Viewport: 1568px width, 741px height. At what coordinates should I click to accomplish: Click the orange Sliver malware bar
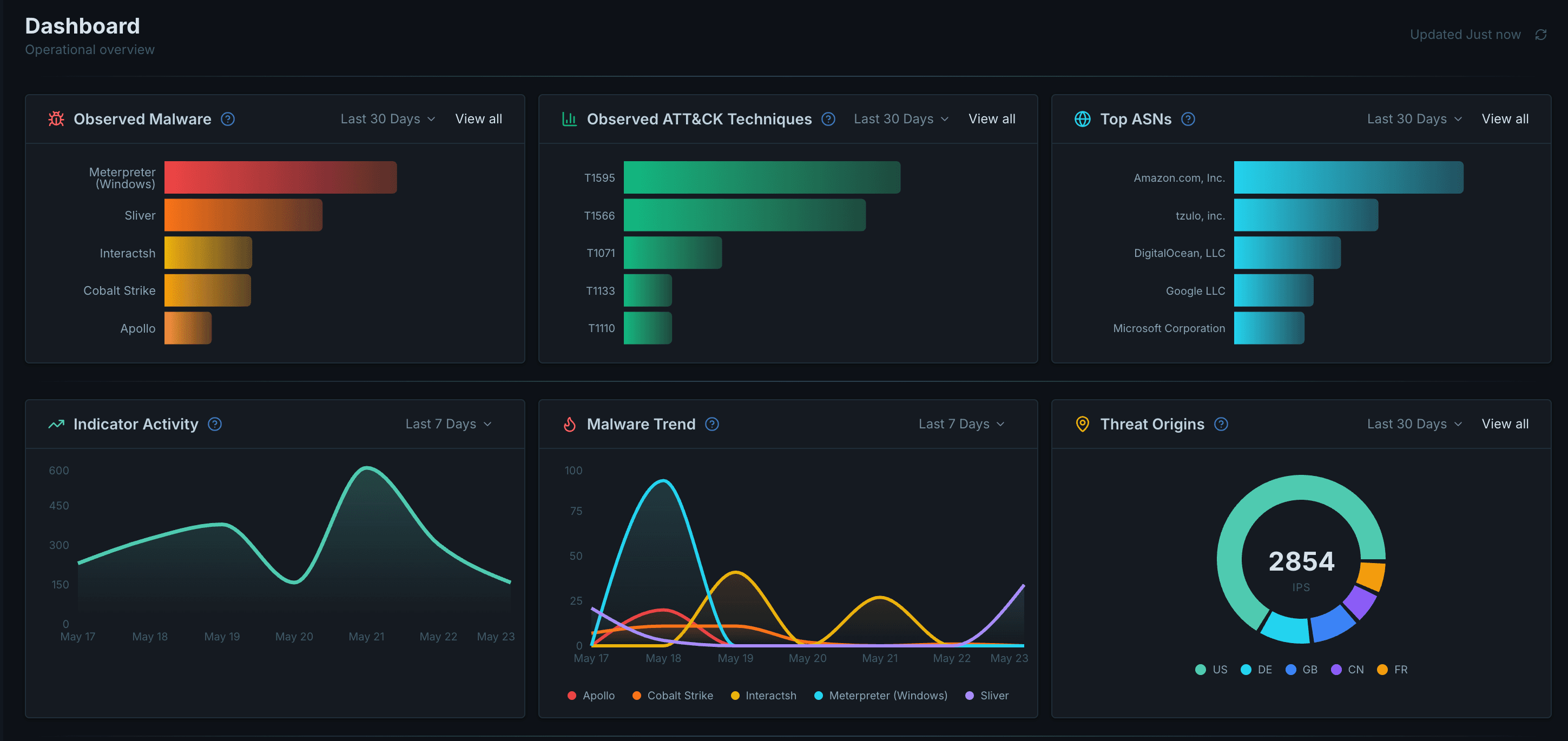click(x=243, y=215)
